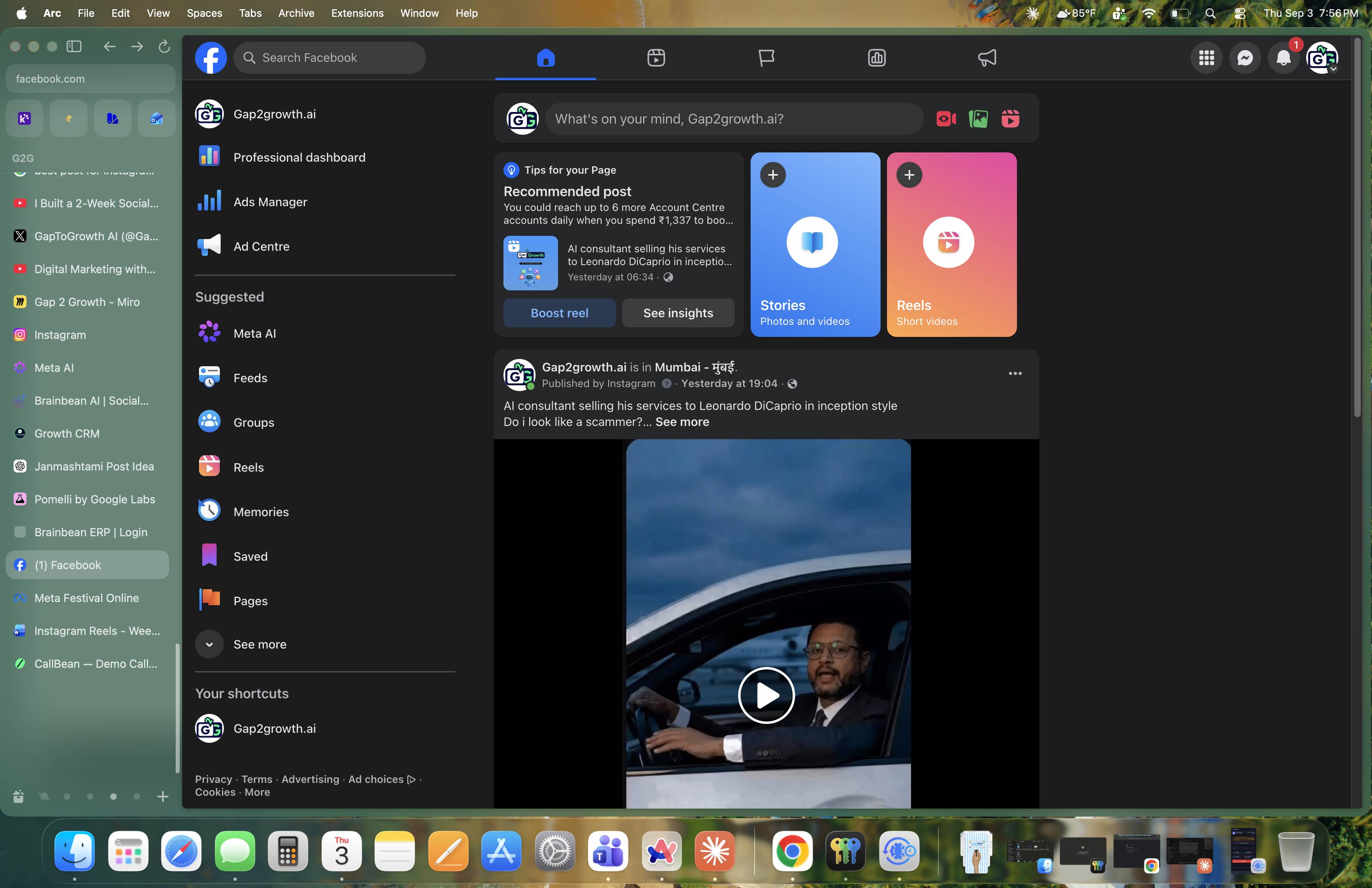Open the Pages flag icon in top navigation

766,58
